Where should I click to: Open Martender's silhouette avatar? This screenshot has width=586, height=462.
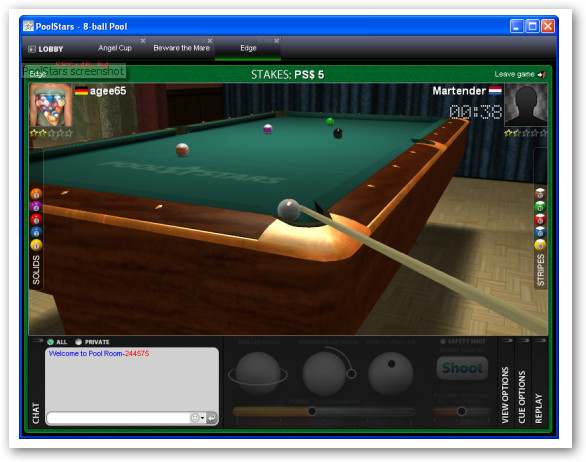click(x=526, y=105)
